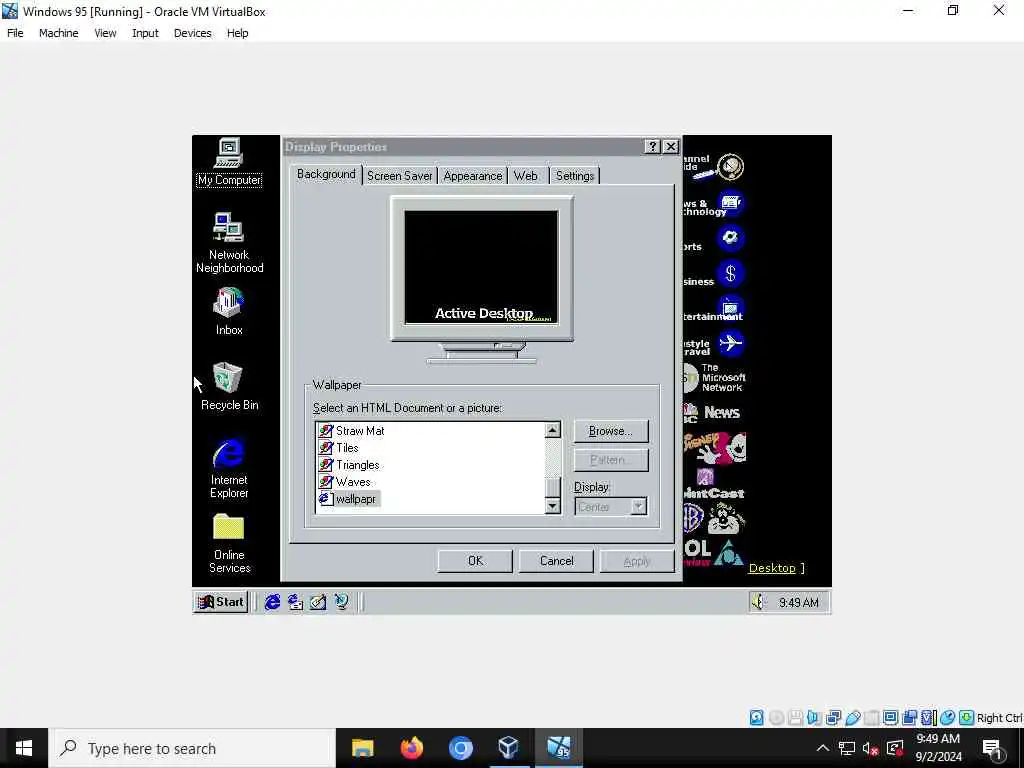Switch to the Settings tab
The image size is (1024, 768).
point(575,176)
